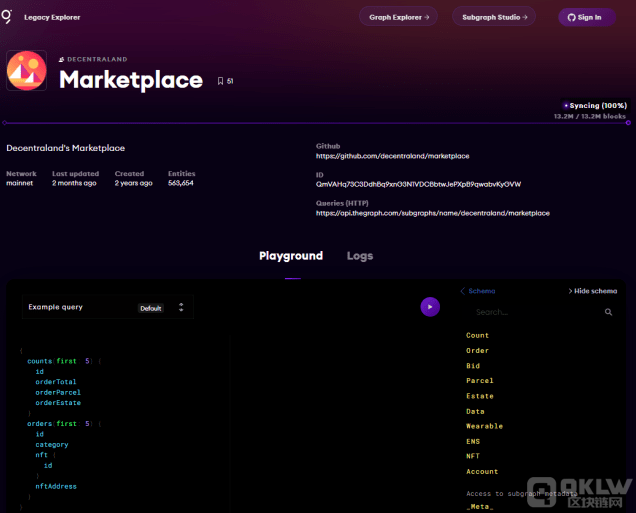Click Hide schema toggle
Viewport: 636px width, 513px height.
pyautogui.click(x=593, y=291)
